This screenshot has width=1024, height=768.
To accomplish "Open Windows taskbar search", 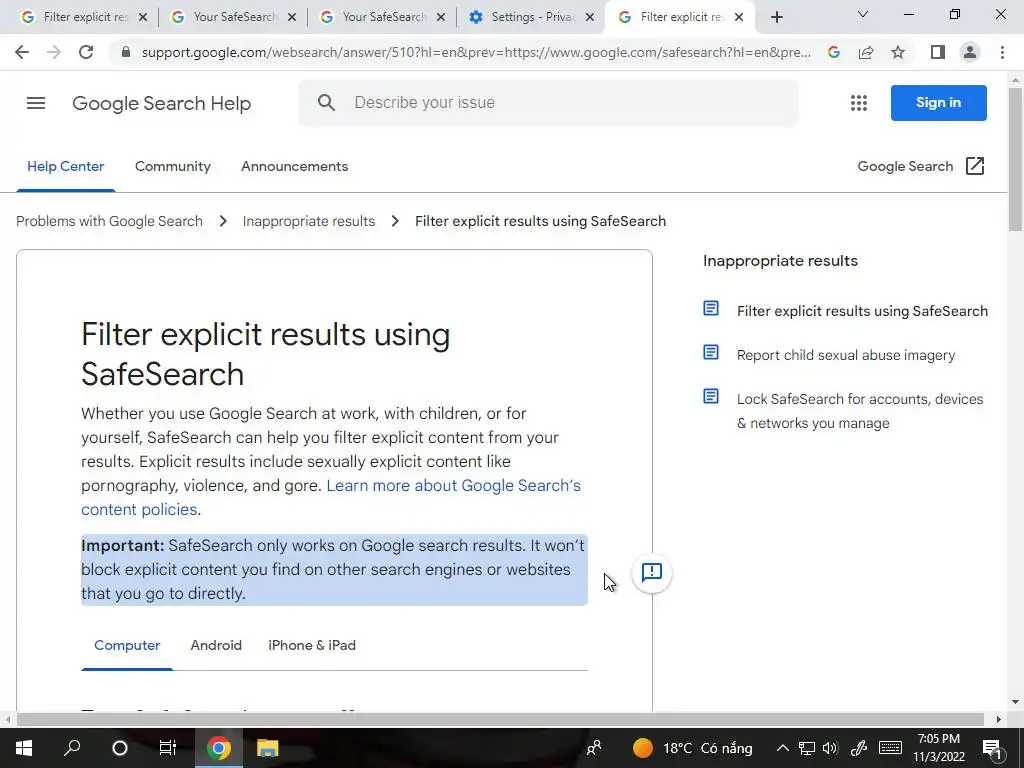I will point(72,748).
